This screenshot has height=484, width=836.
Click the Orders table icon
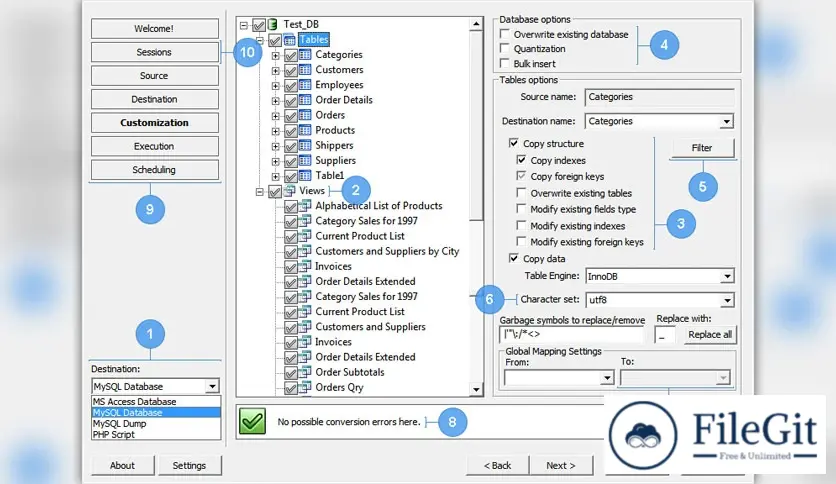pos(305,115)
